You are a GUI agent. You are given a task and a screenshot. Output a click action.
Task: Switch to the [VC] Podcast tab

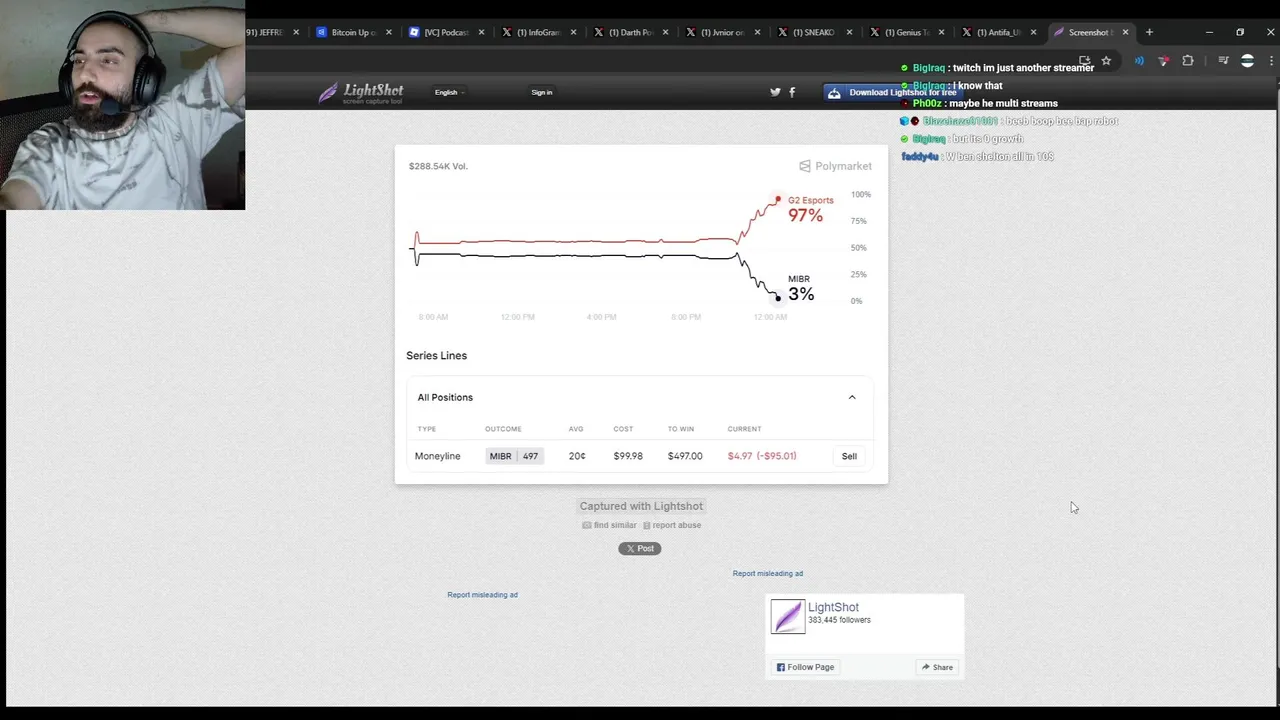(x=439, y=32)
